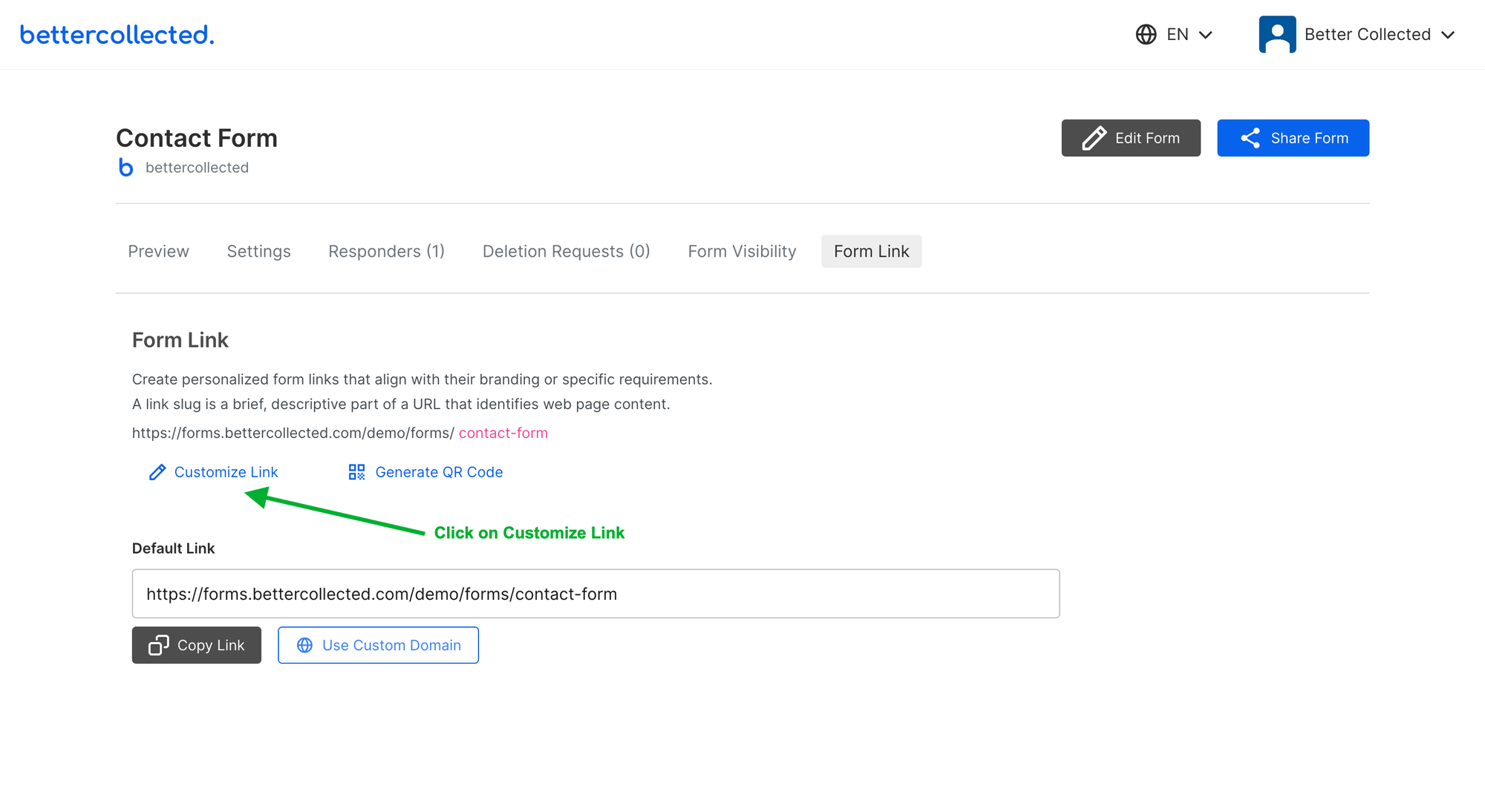Expand the chevron next to Better Collected
The height and width of the screenshot is (812, 1485).
[x=1449, y=34]
